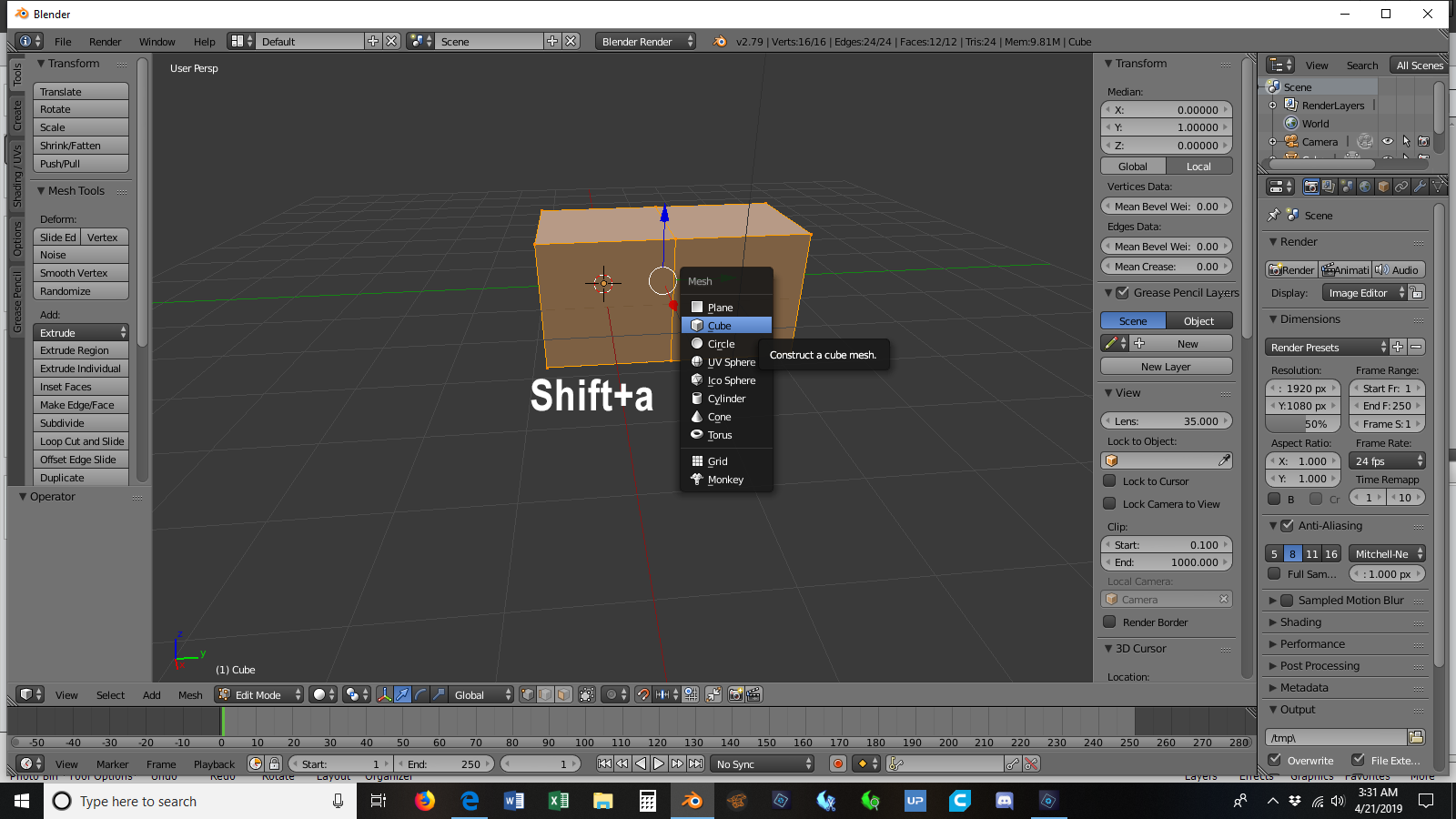Enable the Lock to Cursor checkbox

tap(1109, 480)
